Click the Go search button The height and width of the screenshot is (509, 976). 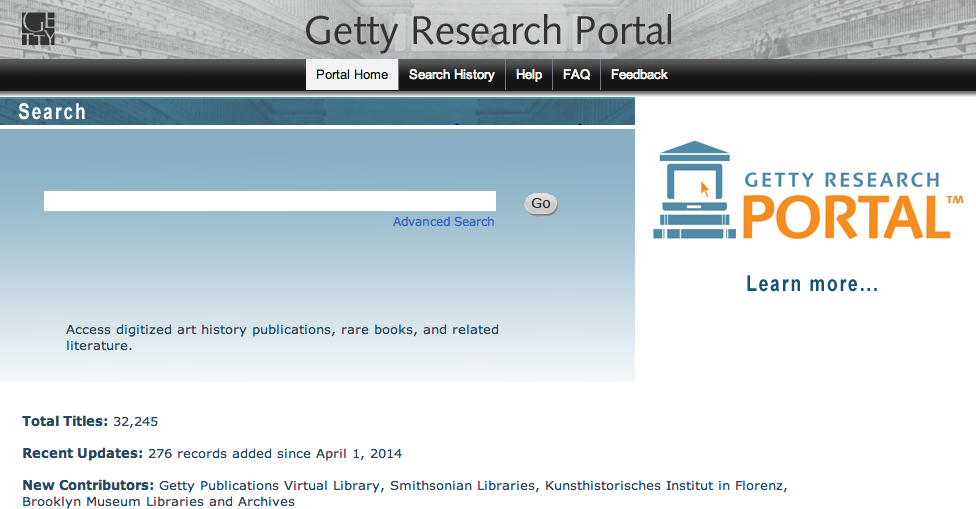click(541, 203)
